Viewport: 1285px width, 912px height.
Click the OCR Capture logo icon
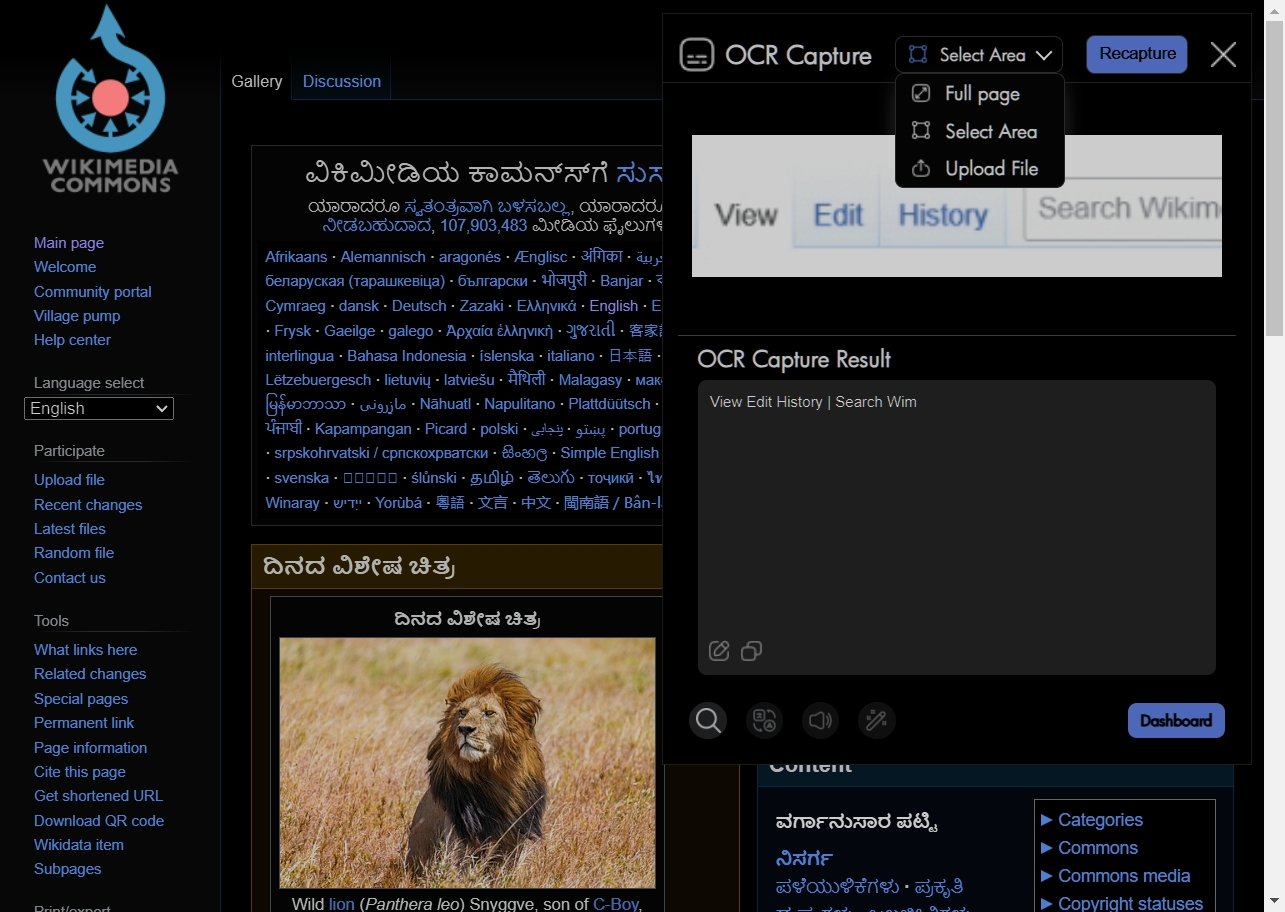coord(697,55)
